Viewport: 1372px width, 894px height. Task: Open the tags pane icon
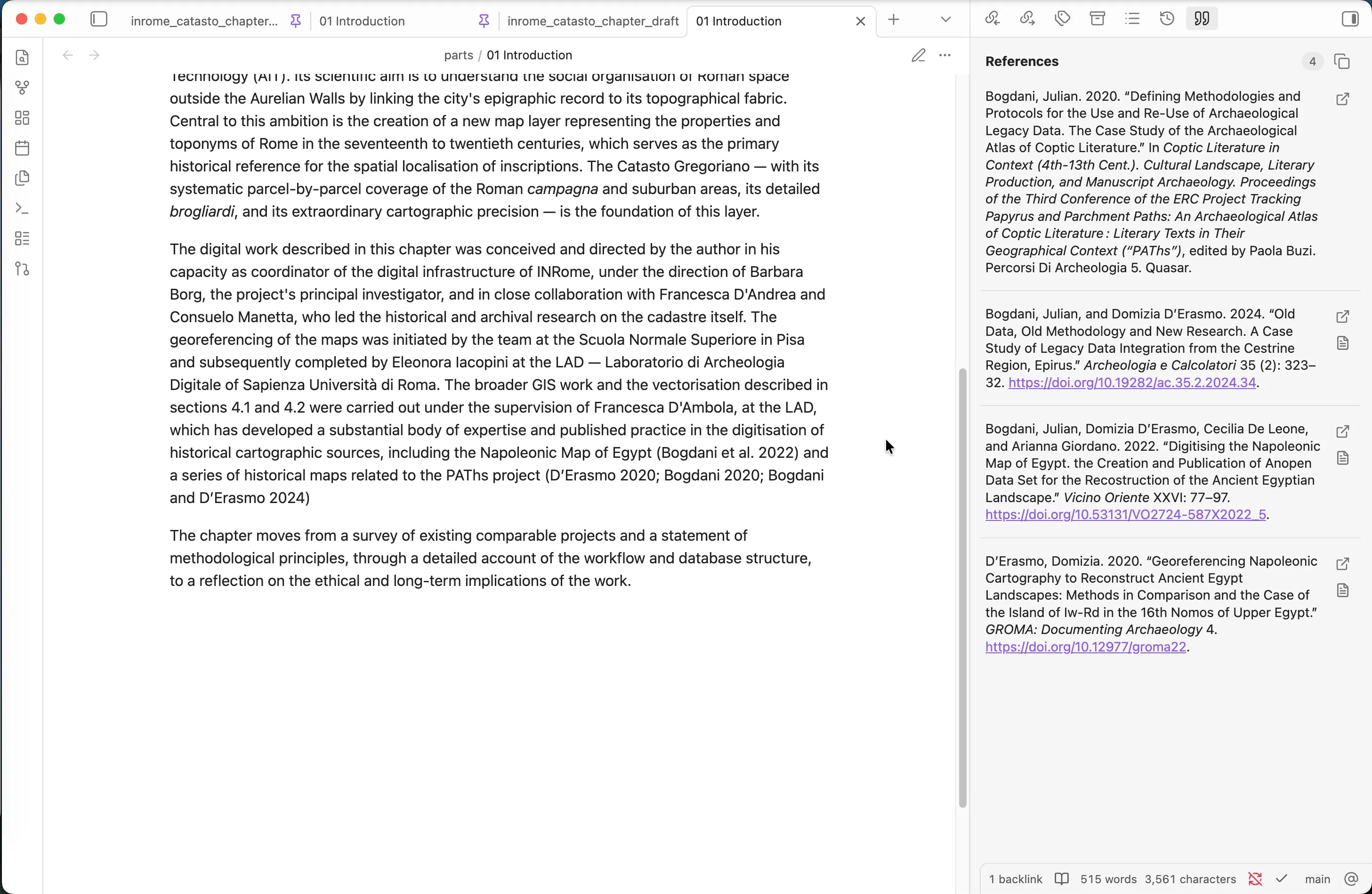tap(1063, 19)
